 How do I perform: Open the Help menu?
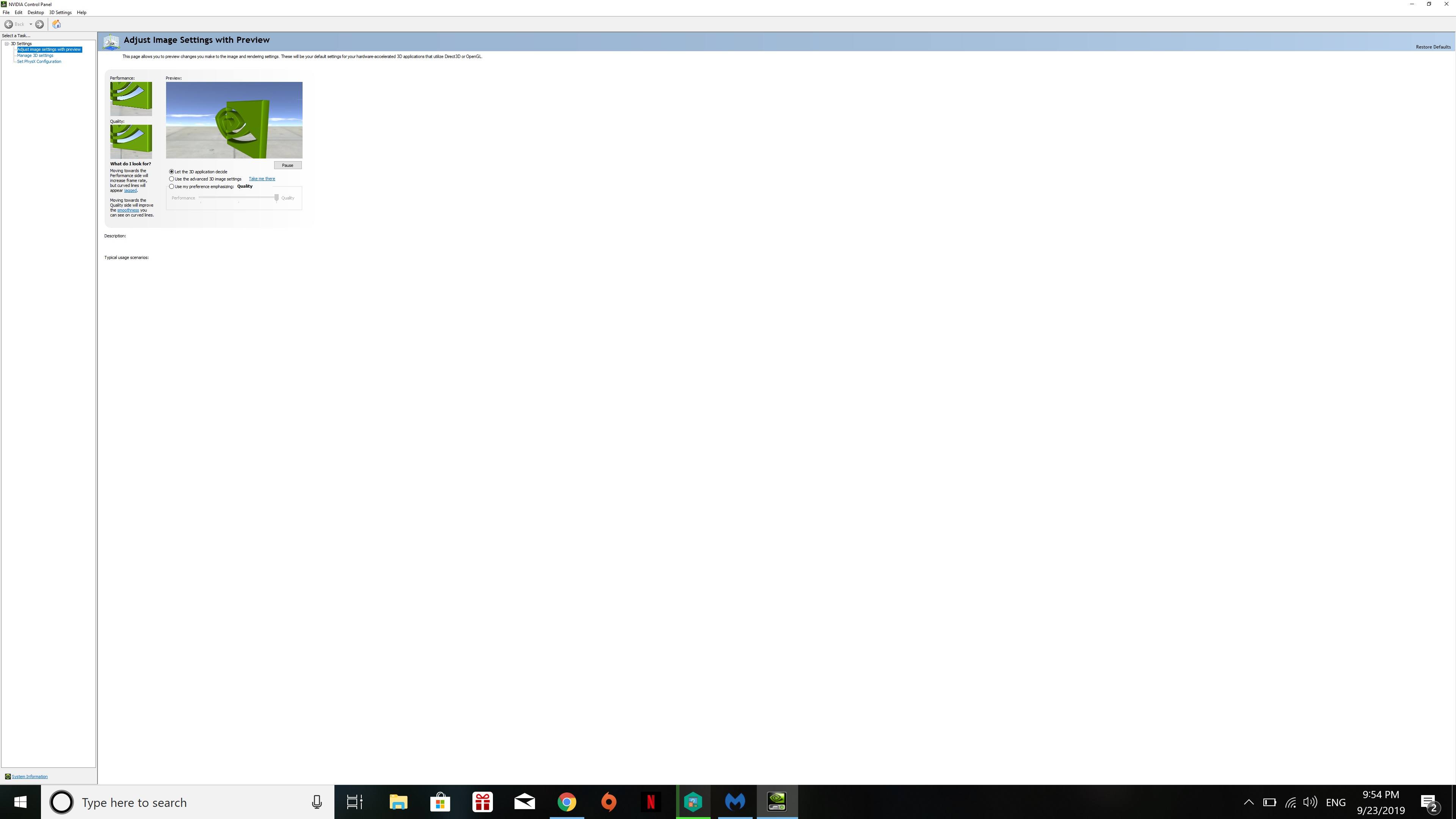pos(82,13)
